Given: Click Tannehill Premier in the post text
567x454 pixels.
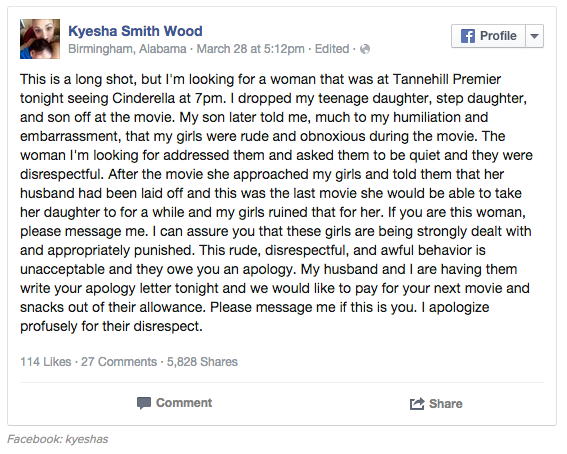Looking at the screenshot, I should [x=447, y=79].
